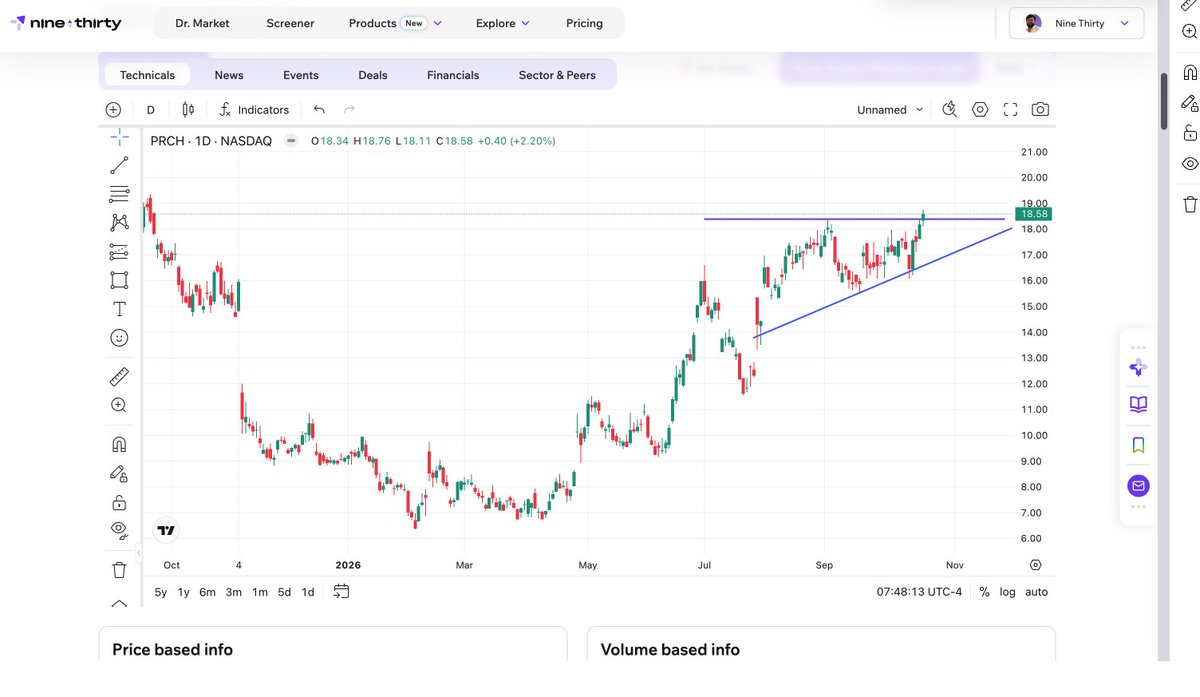The width and height of the screenshot is (1200, 697).
Task: Set the chart range to 1d
Action: pos(308,592)
